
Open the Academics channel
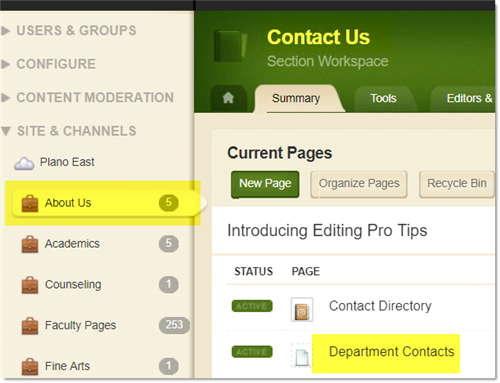(72, 244)
